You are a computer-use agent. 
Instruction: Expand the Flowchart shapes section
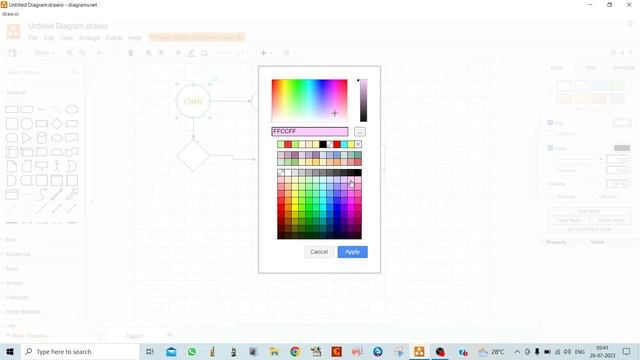click(17, 297)
